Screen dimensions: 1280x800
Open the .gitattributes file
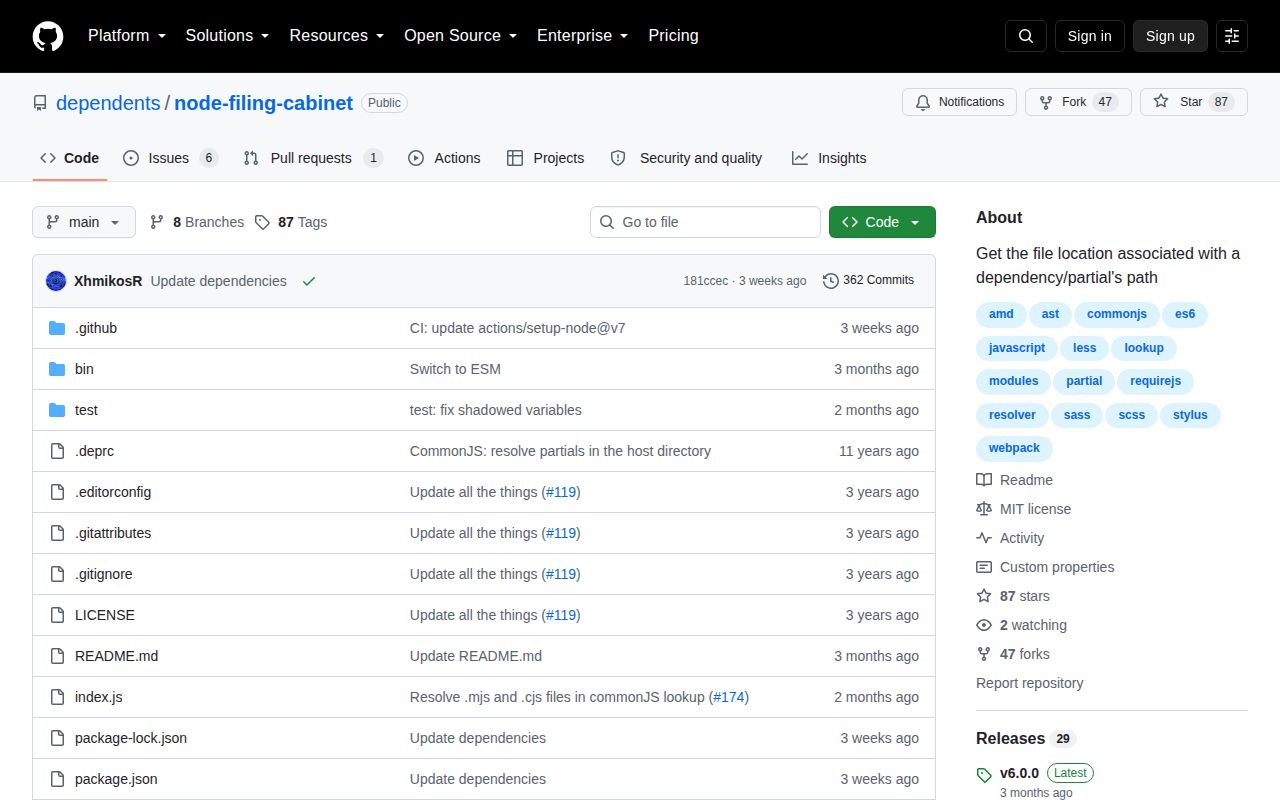[113, 533]
